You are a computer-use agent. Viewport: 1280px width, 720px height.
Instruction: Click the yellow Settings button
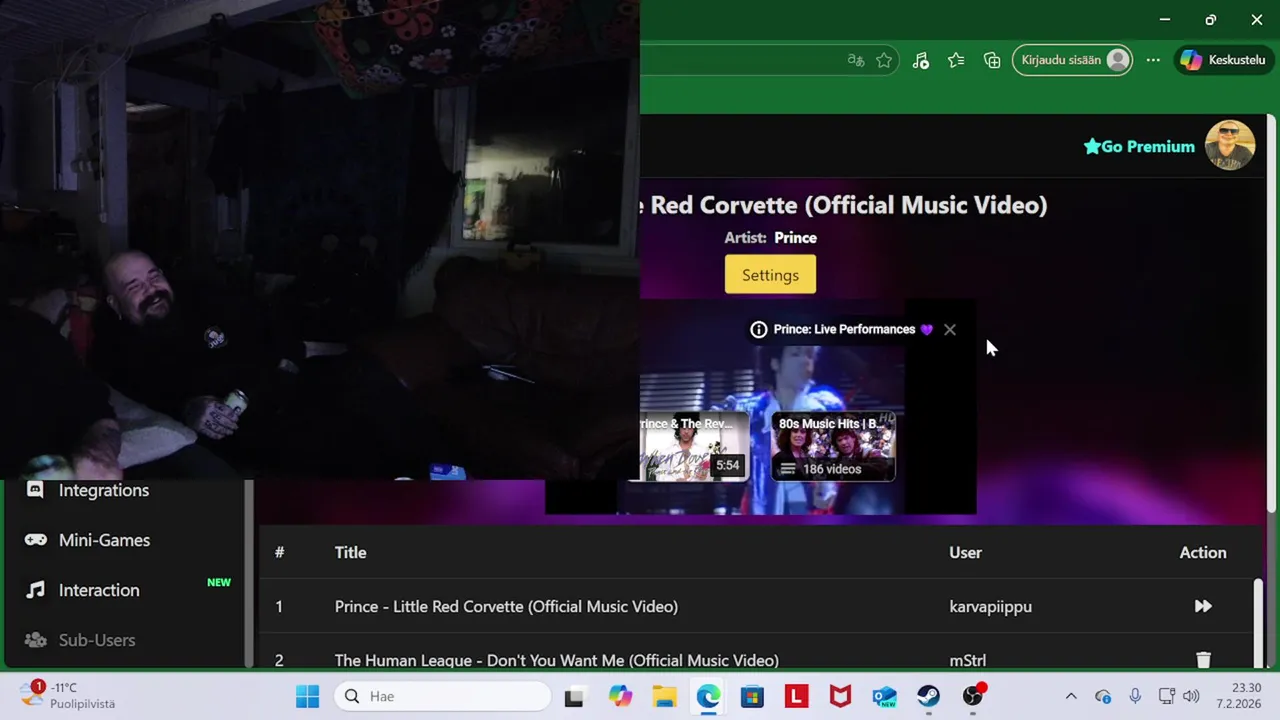point(770,275)
